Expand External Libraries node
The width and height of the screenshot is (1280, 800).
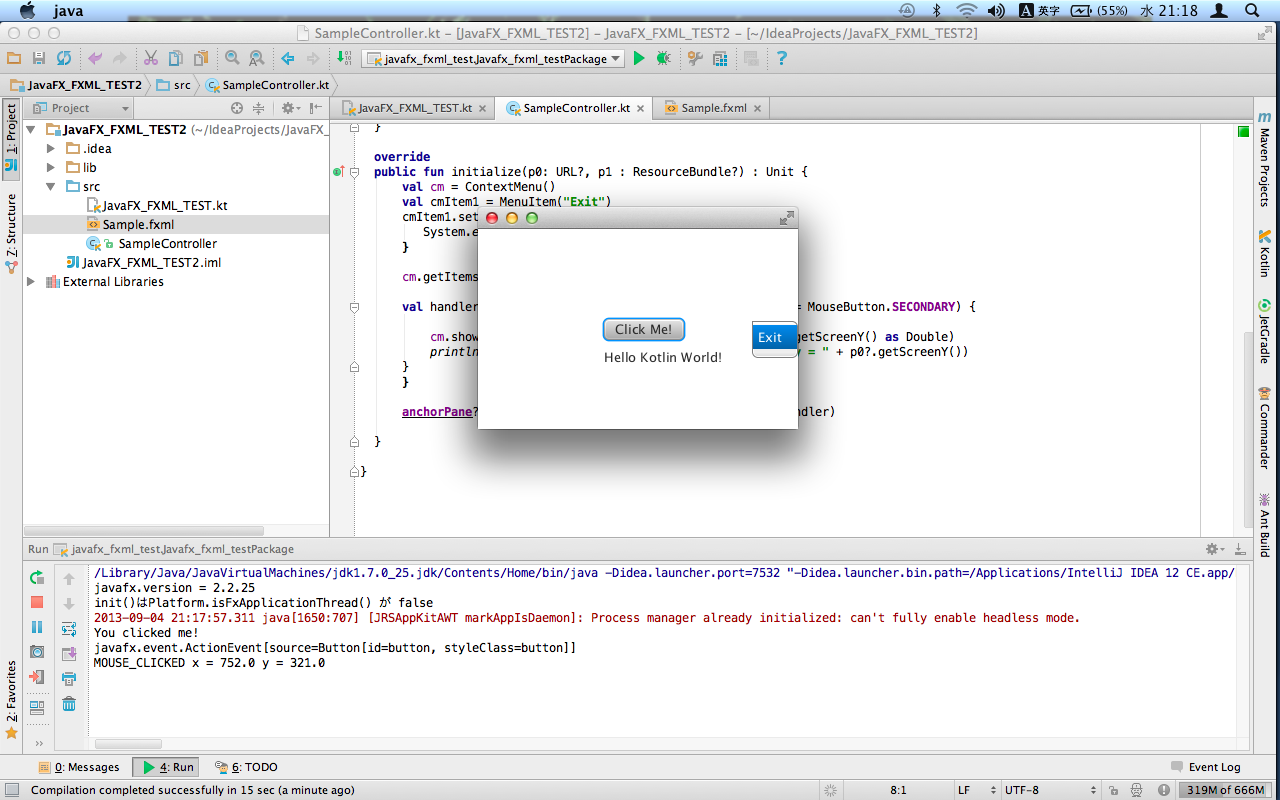[x=31, y=282]
